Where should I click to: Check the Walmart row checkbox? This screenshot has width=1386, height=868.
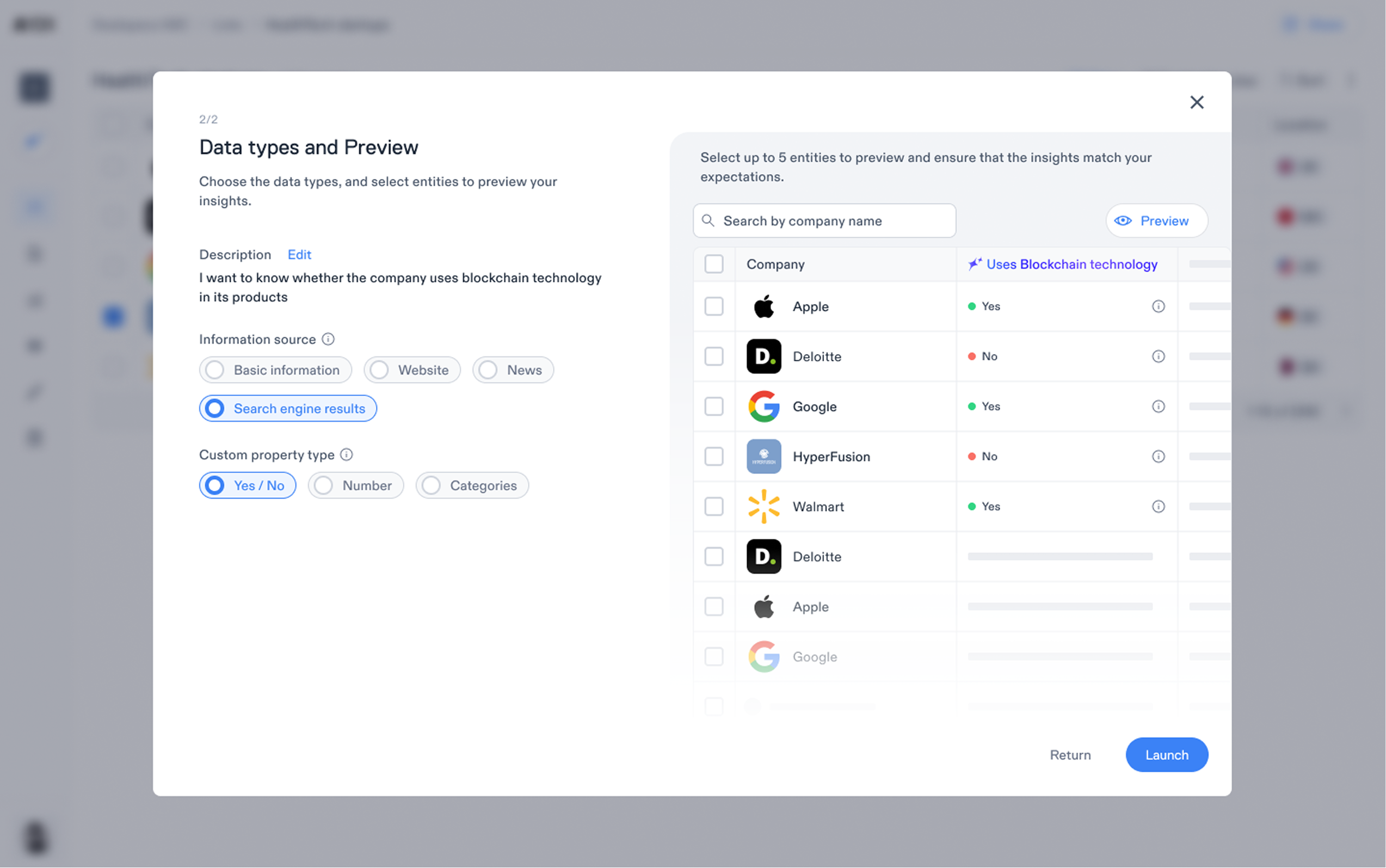pyautogui.click(x=713, y=506)
